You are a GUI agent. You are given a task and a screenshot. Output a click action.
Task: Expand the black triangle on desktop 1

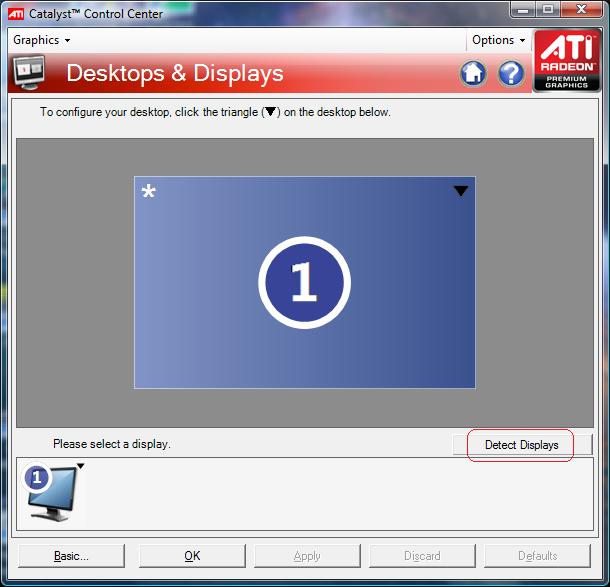461,191
